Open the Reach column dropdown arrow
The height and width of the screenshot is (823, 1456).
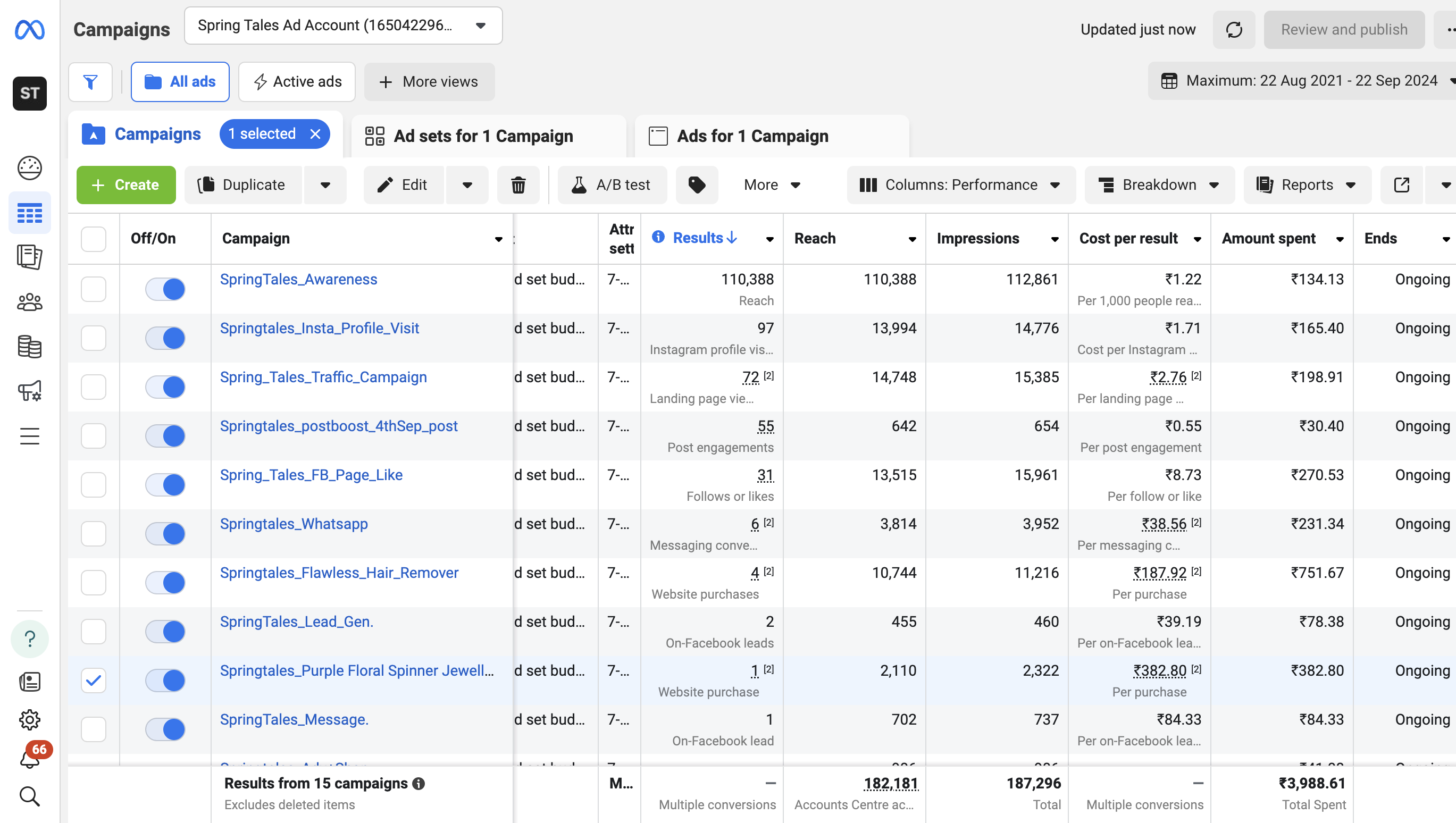(x=913, y=239)
